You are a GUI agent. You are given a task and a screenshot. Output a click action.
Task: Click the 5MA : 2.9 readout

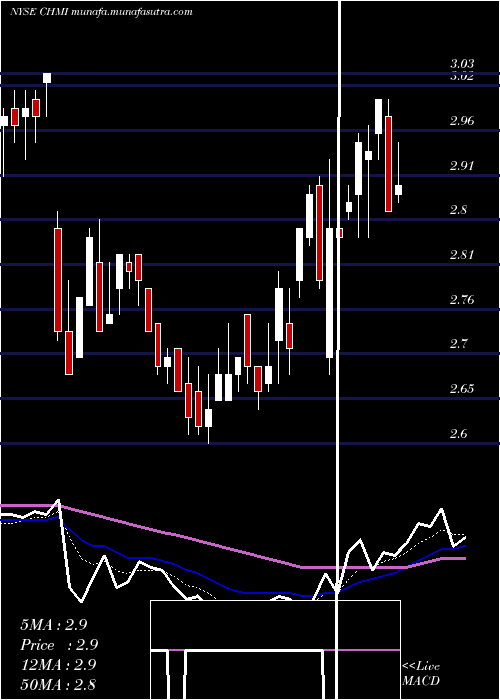54,625
